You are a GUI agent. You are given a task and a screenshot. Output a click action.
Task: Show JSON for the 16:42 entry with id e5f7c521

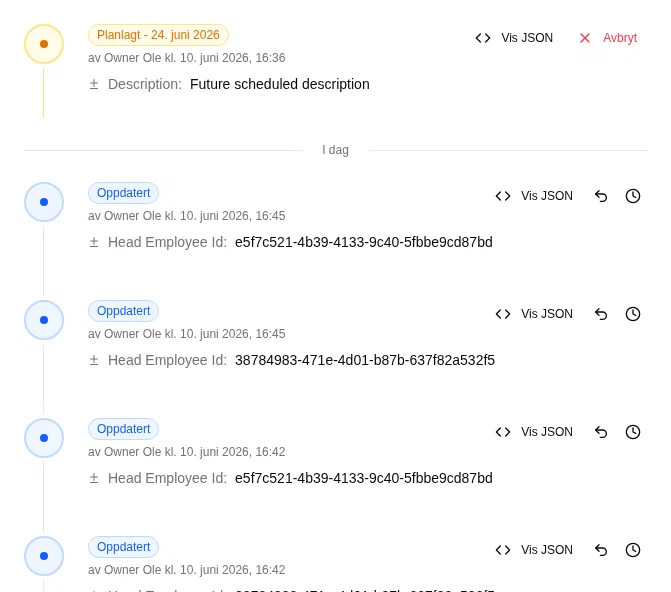(534, 431)
